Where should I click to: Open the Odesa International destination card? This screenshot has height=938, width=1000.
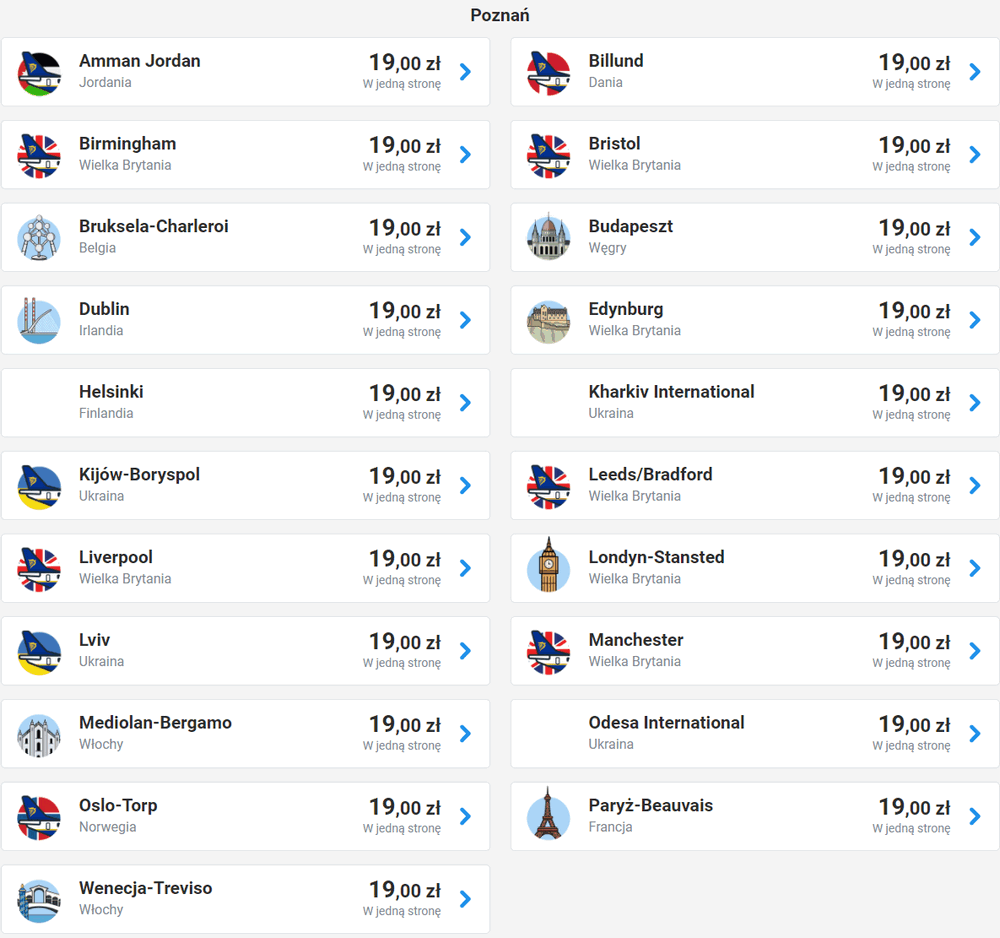pyautogui.click(x=755, y=734)
